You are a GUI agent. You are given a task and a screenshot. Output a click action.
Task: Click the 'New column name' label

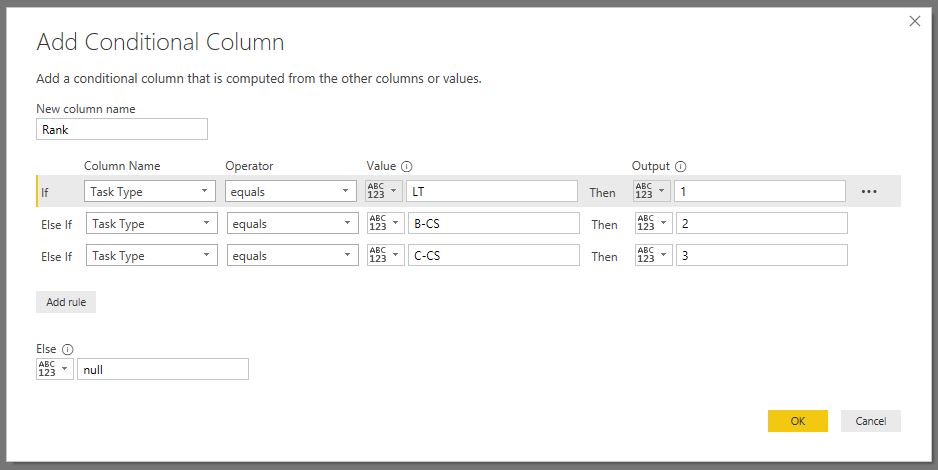tap(86, 109)
